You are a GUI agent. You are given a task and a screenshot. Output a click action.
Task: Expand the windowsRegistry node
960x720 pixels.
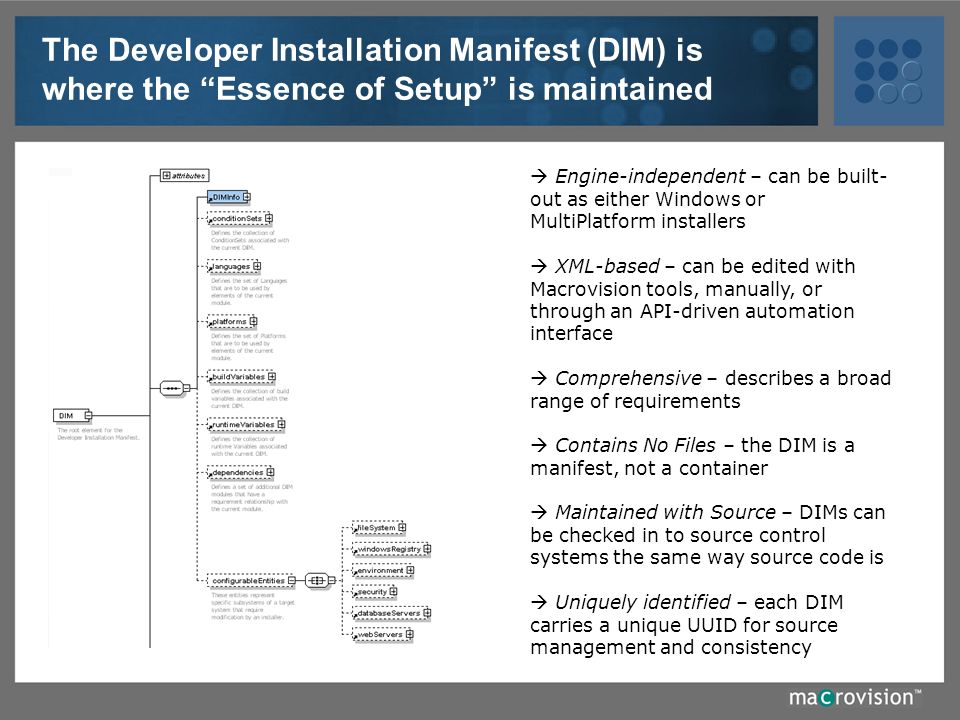pyautogui.click(x=427, y=549)
